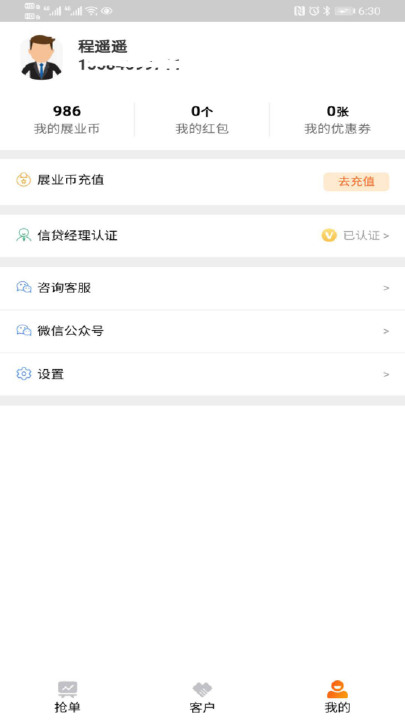Tap the user avatar picture
The width and height of the screenshot is (405, 720).
(x=41, y=58)
